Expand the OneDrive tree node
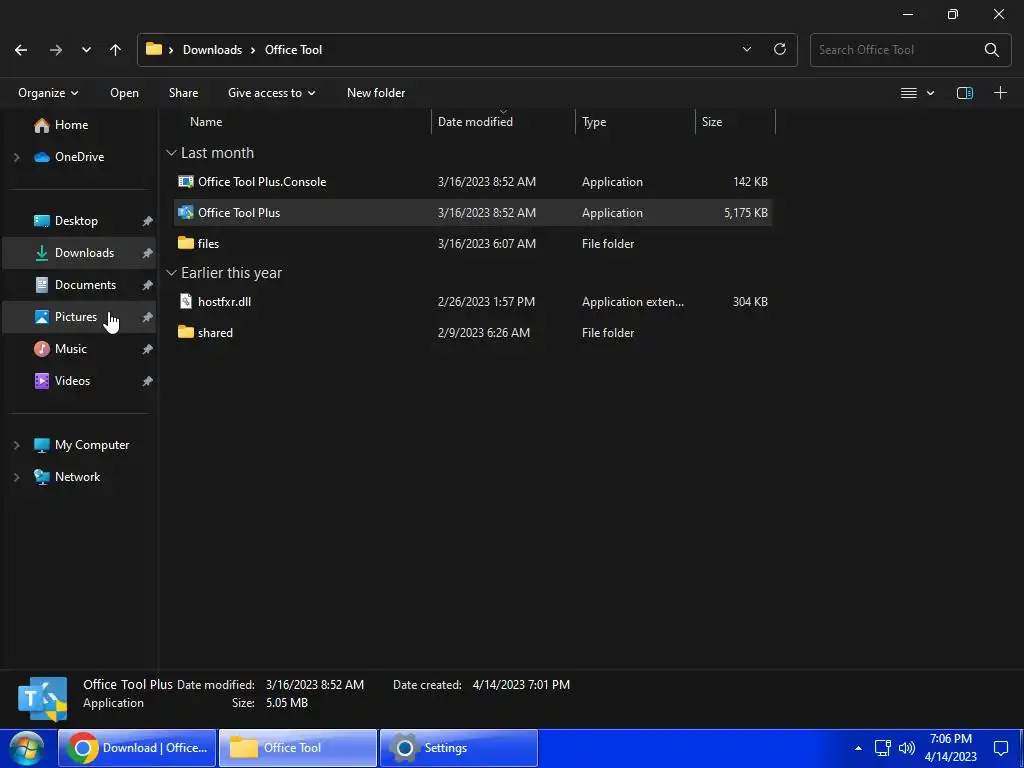This screenshot has width=1024, height=768. click(x=17, y=157)
